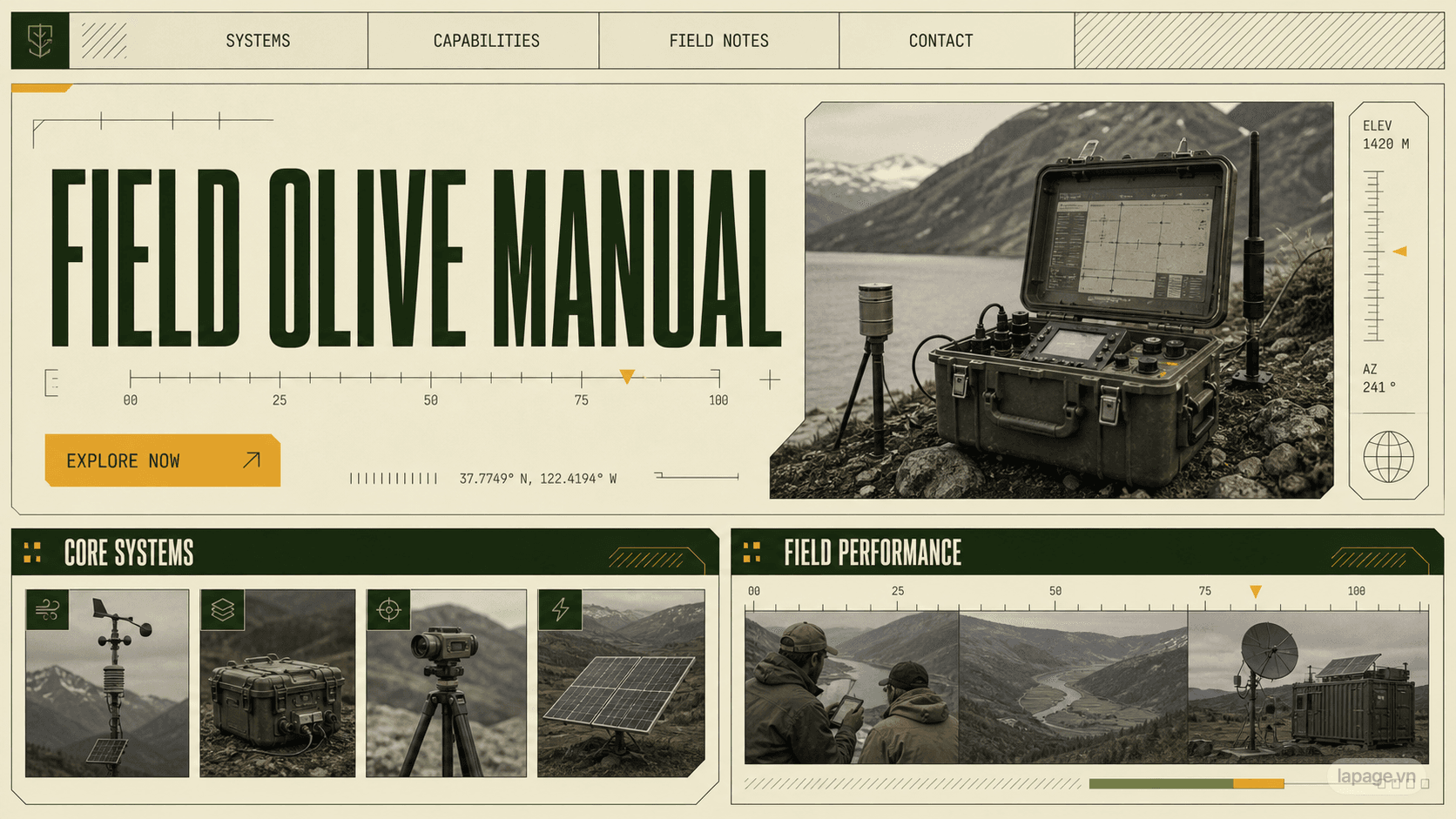The height and width of the screenshot is (819, 1456).
Task: Click the AZ 241° reading
Action: (1379, 378)
